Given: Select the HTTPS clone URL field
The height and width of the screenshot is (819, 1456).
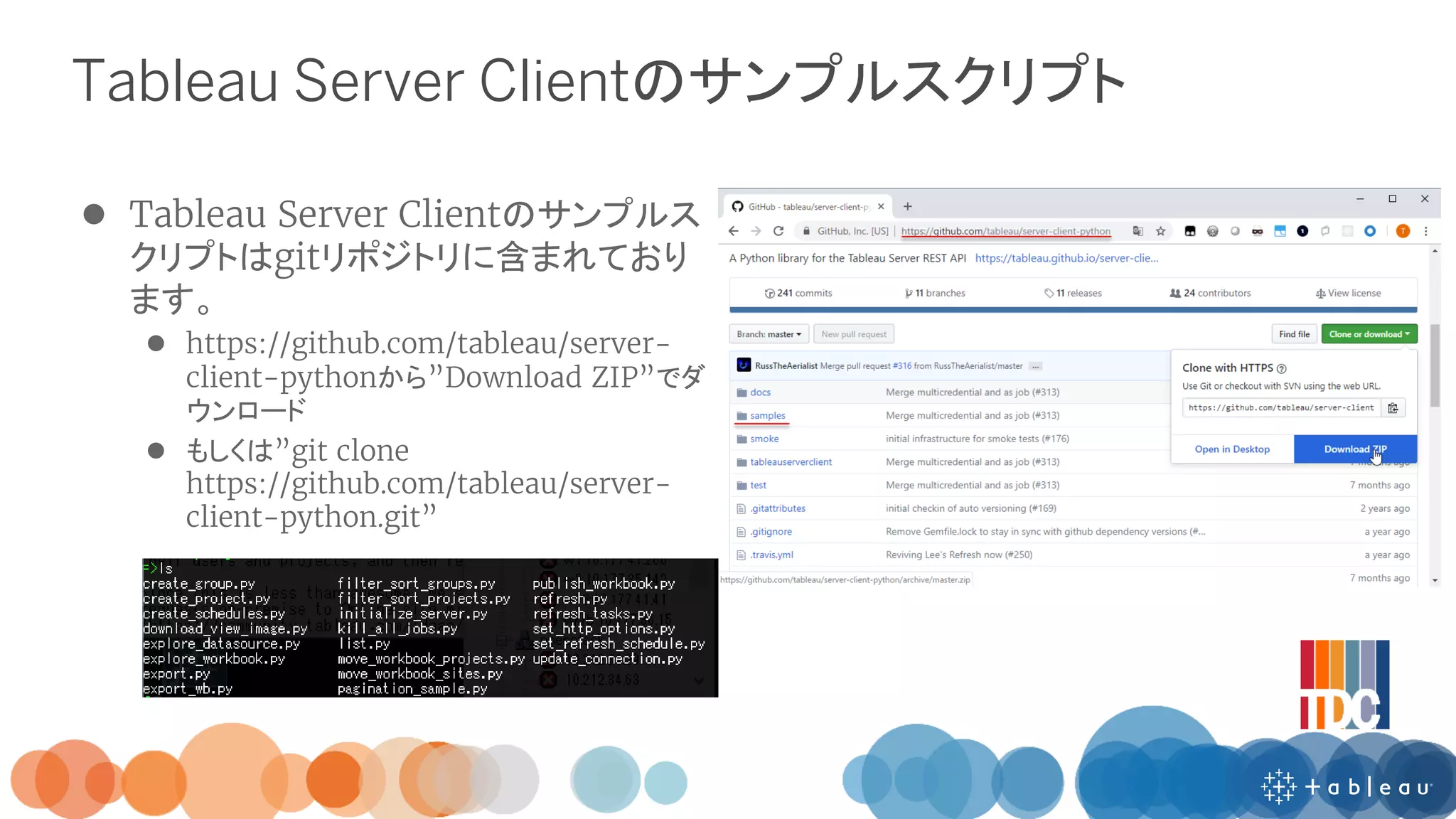Looking at the screenshot, I should point(1281,407).
